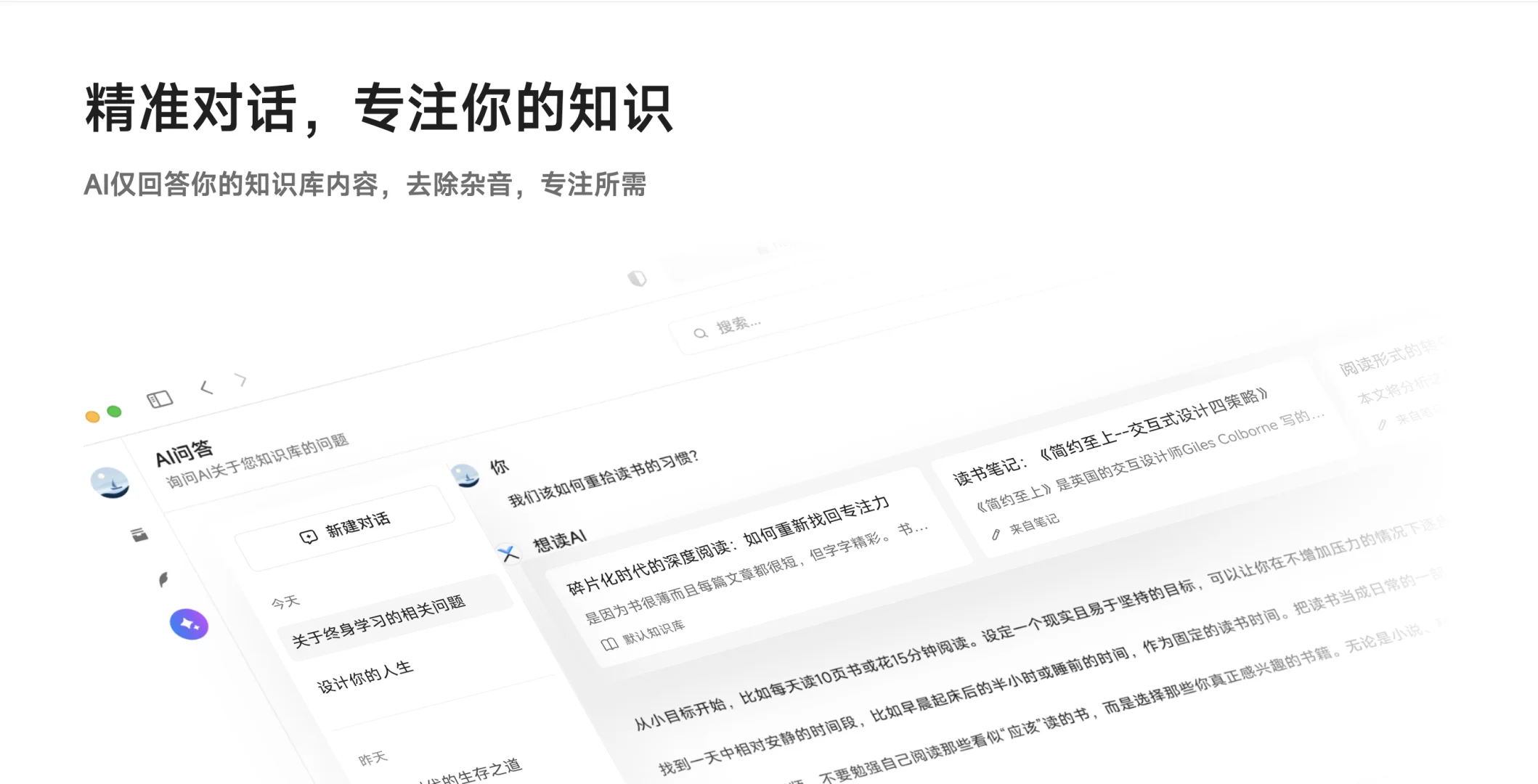Open the sidebar toggle panel icon
The height and width of the screenshot is (784, 1538).
point(159,399)
